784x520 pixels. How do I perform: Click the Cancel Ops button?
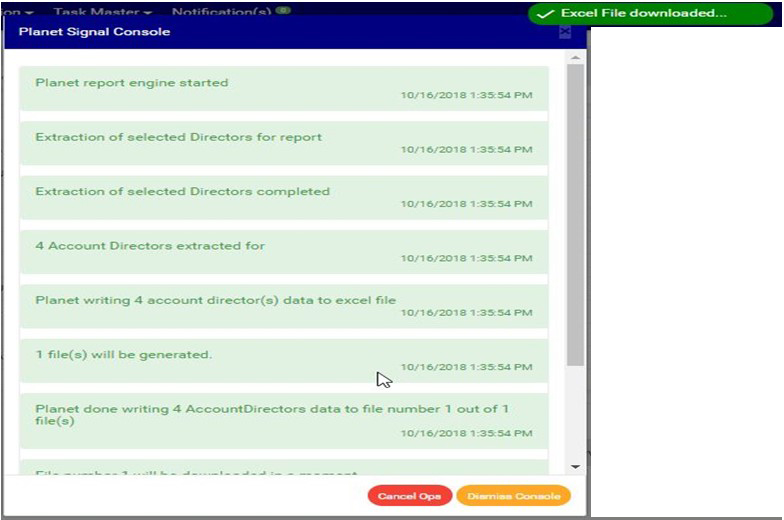pos(409,496)
